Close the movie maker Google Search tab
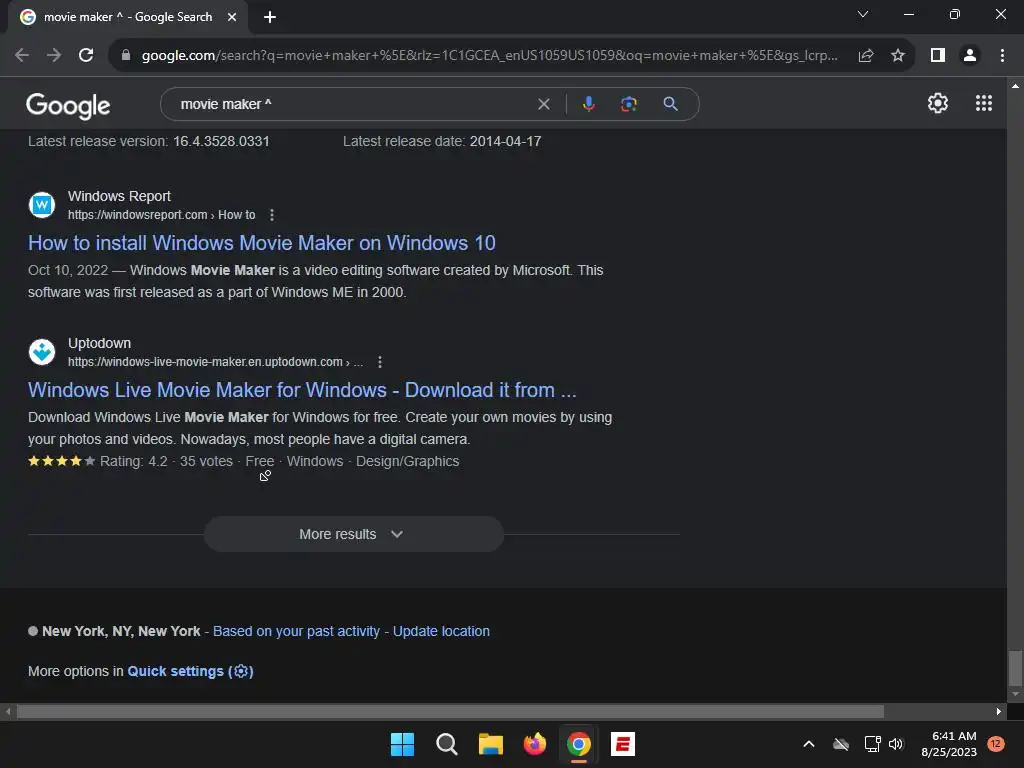The width and height of the screenshot is (1024, 768). pos(232,17)
